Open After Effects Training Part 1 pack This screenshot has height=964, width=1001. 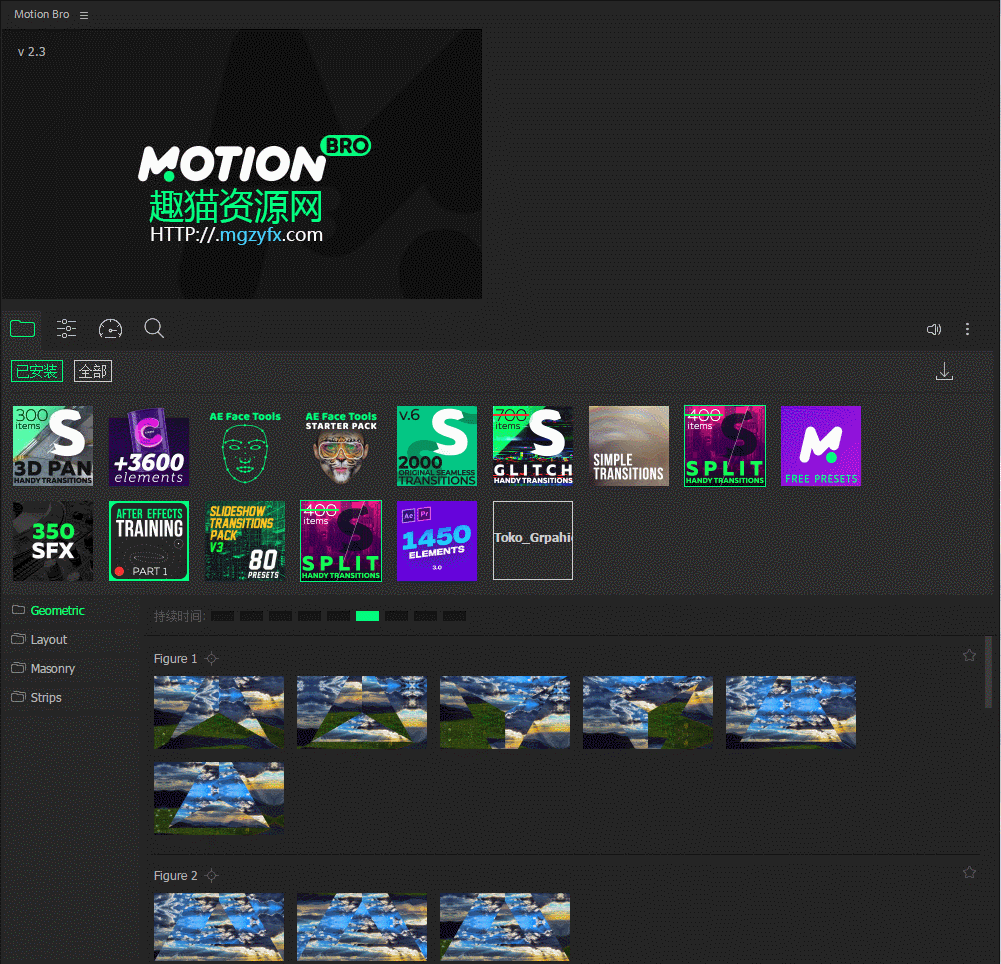[149, 541]
